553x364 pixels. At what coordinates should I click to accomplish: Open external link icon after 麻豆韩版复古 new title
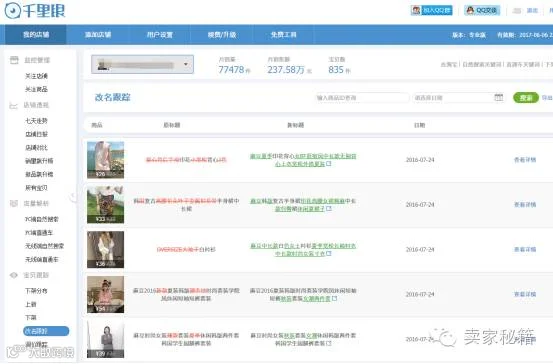pyautogui.click(x=329, y=208)
